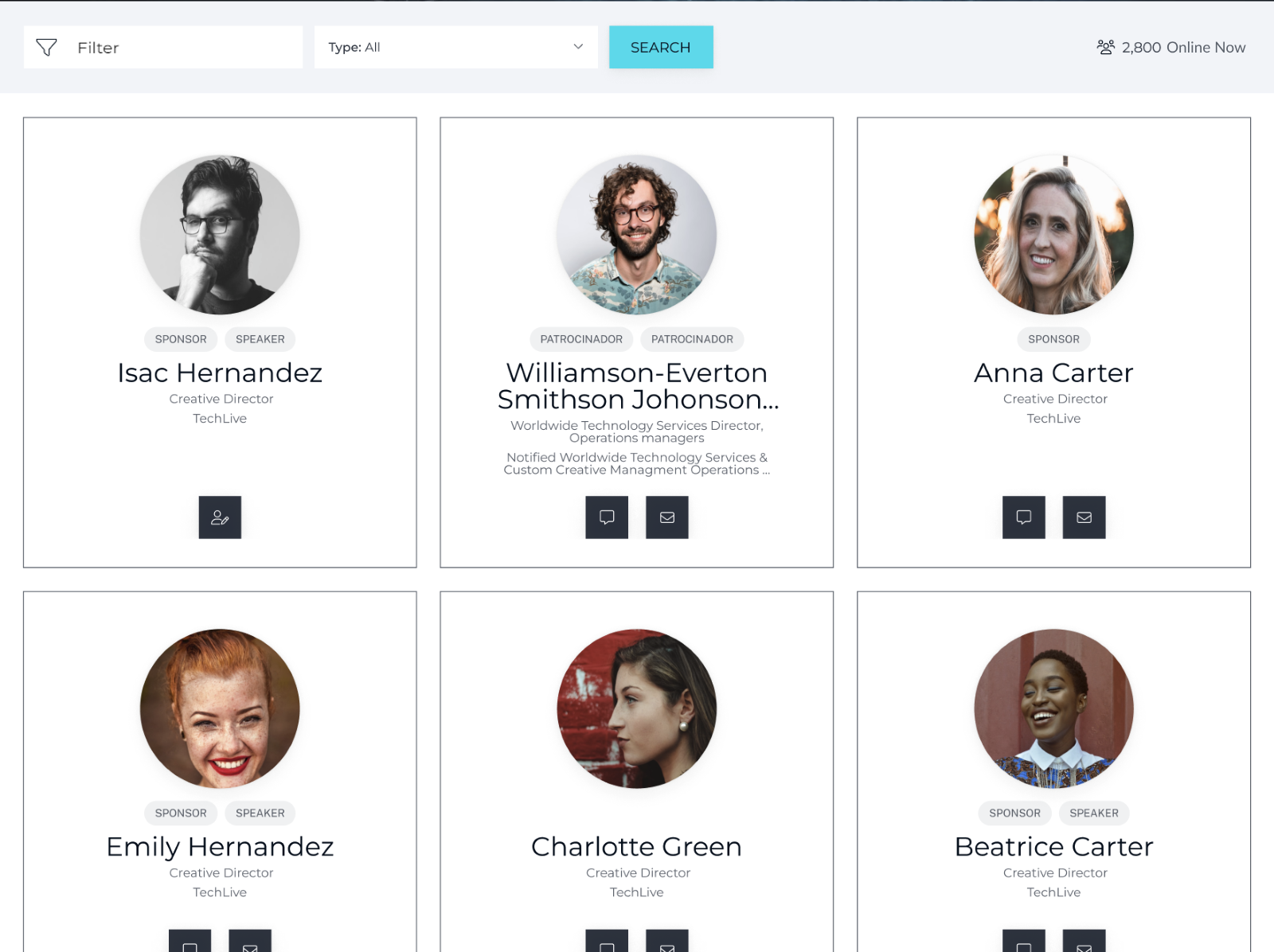Screen dimensions: 1274x952
Task: Send email to Charlotte Green
Action: point(667,941)
